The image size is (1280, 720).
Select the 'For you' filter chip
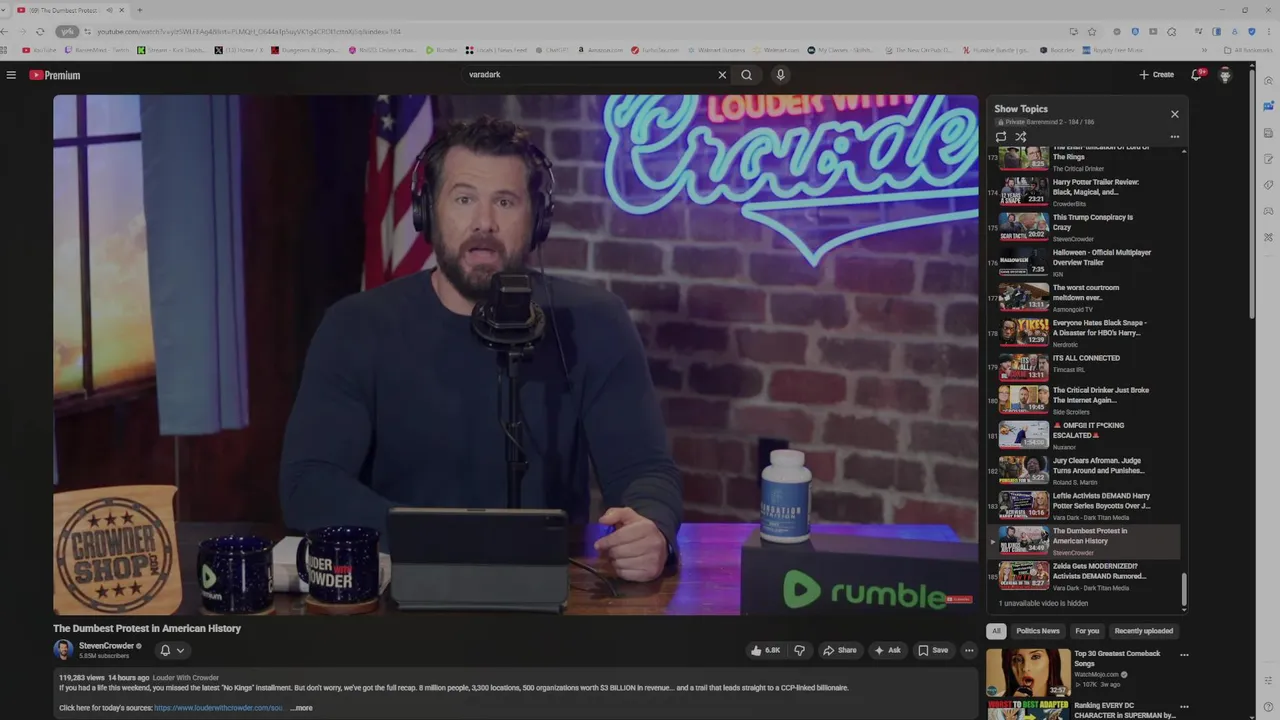(x=1087, y=631)
